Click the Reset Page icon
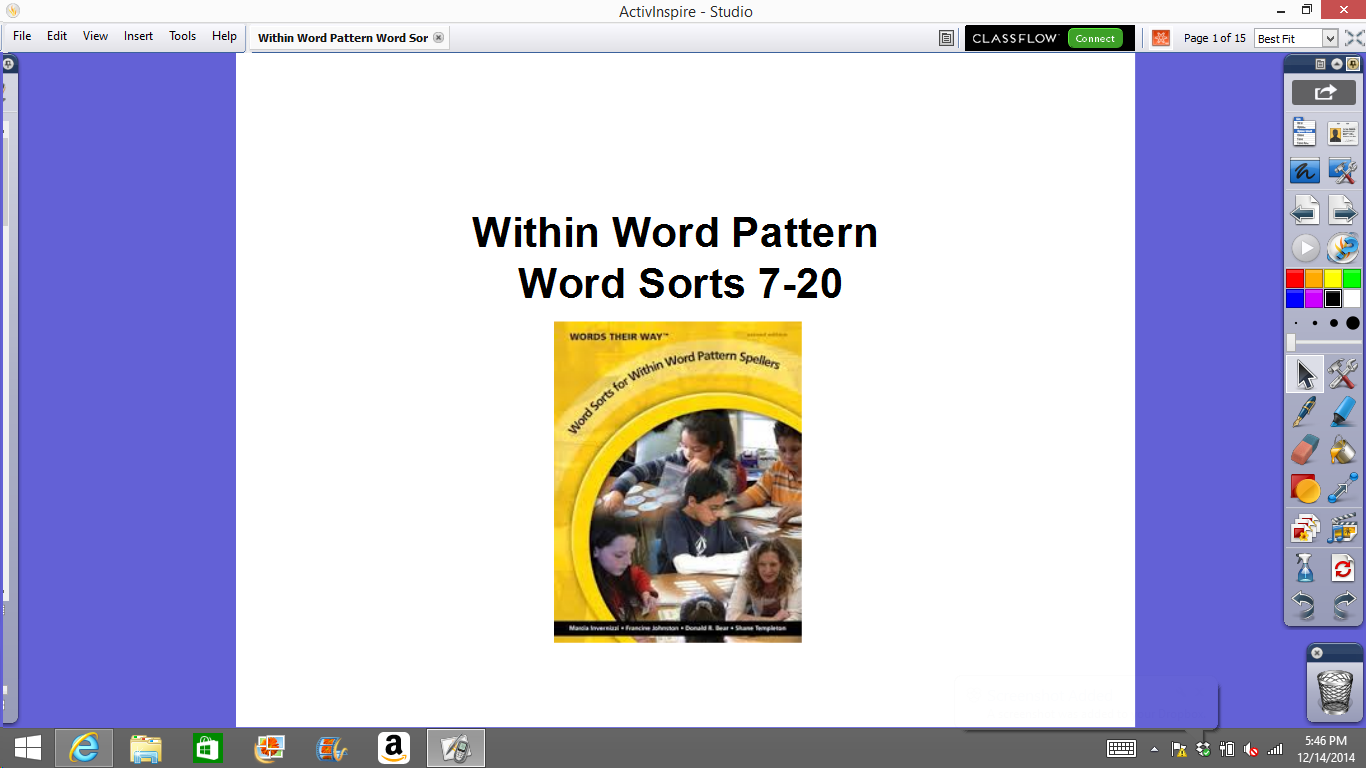The height and width of the screenshot is (768, 1366). (1342, 568)
